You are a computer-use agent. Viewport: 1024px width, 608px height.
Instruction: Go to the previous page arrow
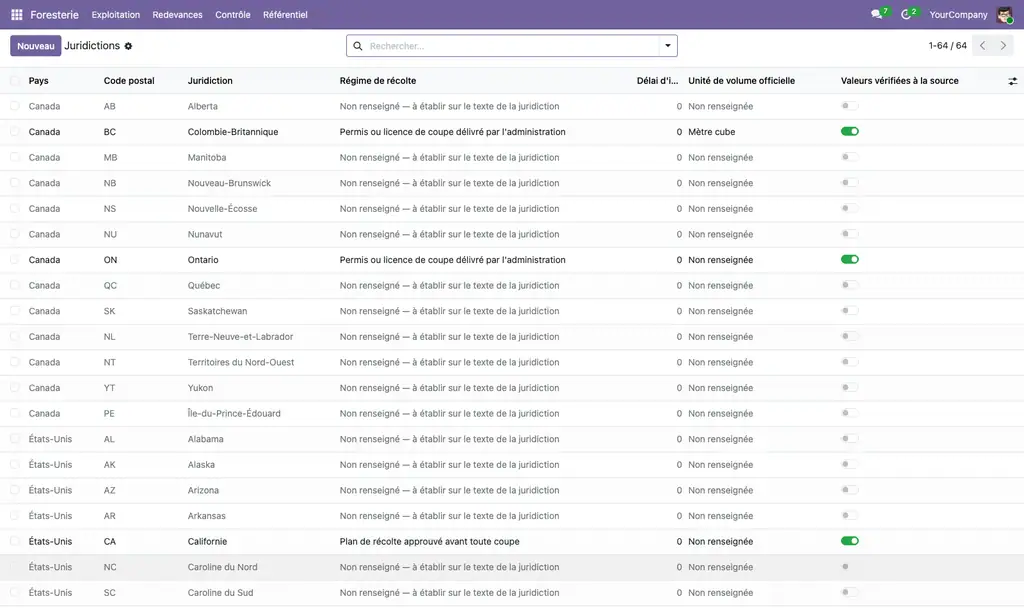pyautogui.click(x=983, y=46)
